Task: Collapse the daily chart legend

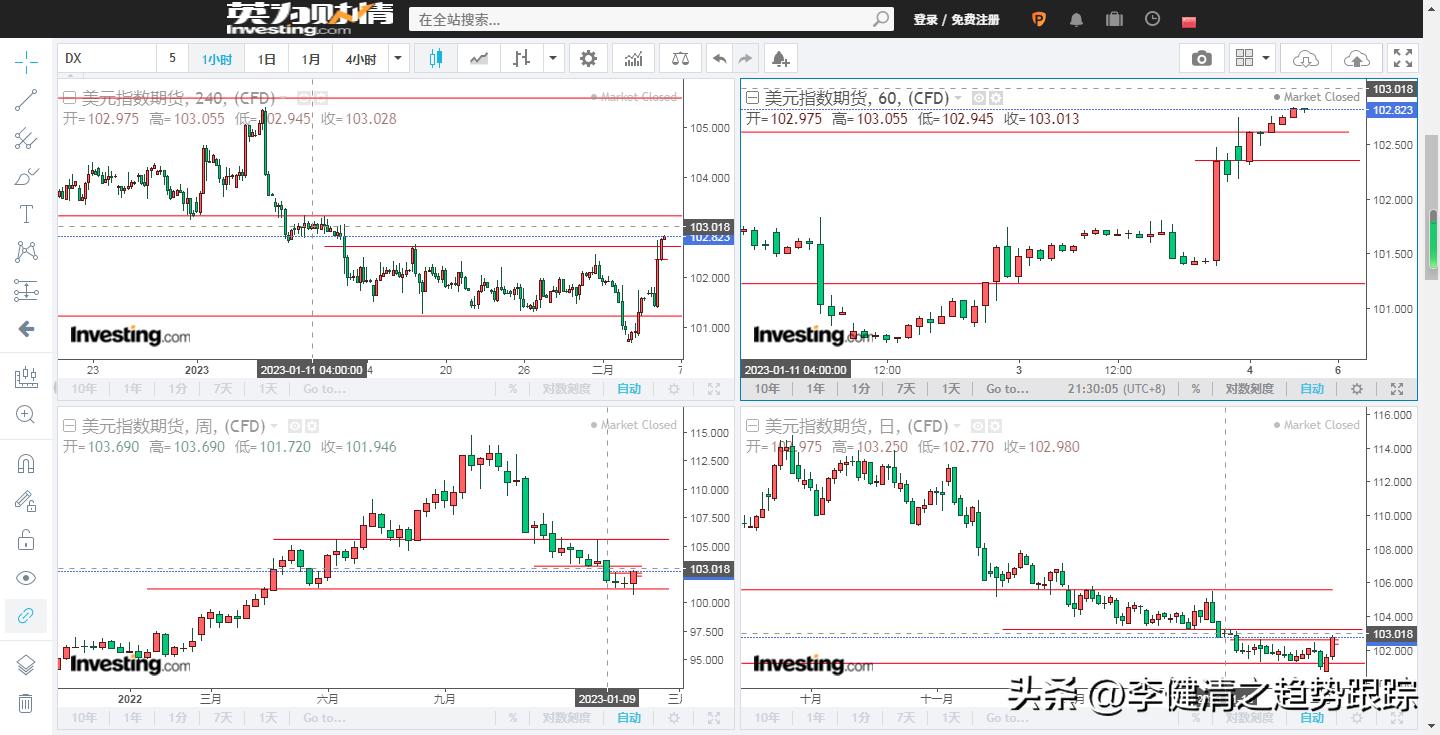Action: coord(752,425)
